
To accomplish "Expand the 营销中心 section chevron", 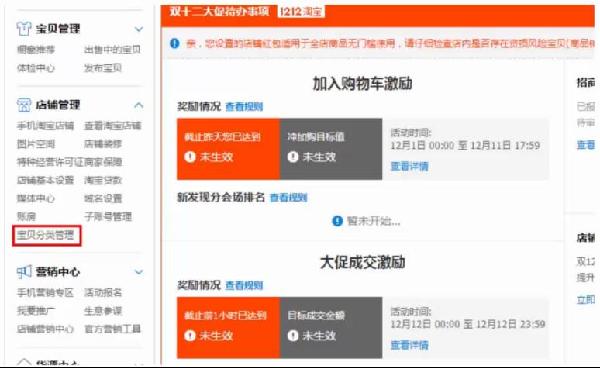I will (139, 272).
